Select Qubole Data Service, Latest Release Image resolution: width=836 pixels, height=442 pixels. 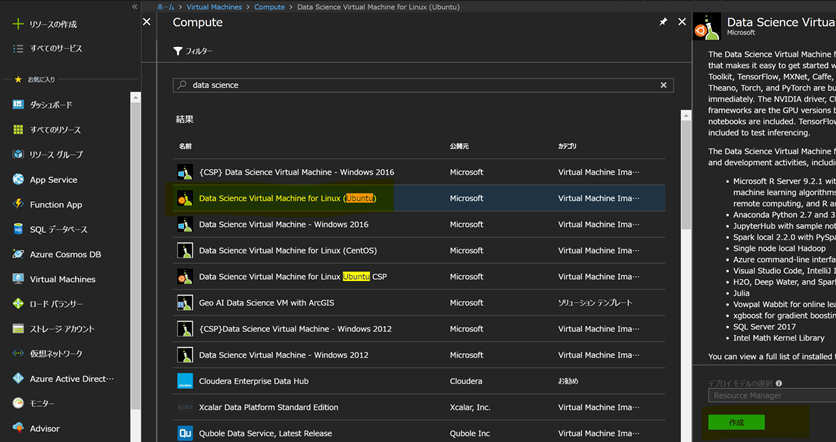pos(419,433)
